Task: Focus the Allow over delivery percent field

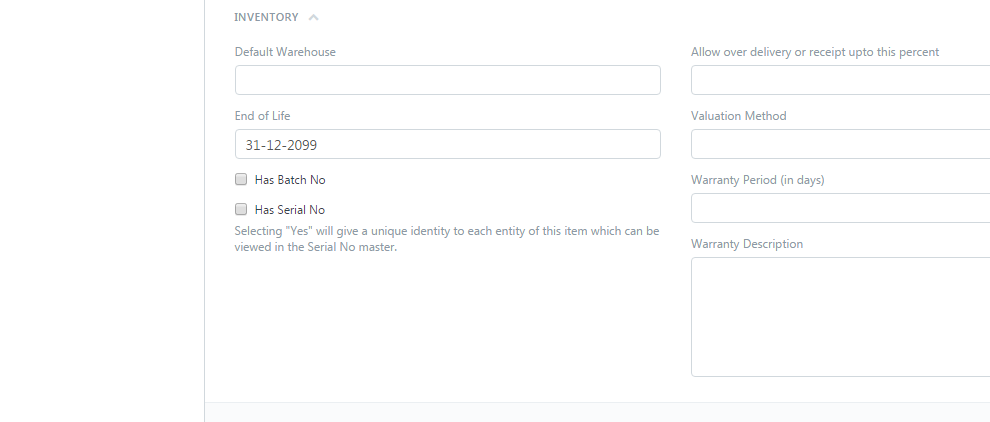Action: 840,80
